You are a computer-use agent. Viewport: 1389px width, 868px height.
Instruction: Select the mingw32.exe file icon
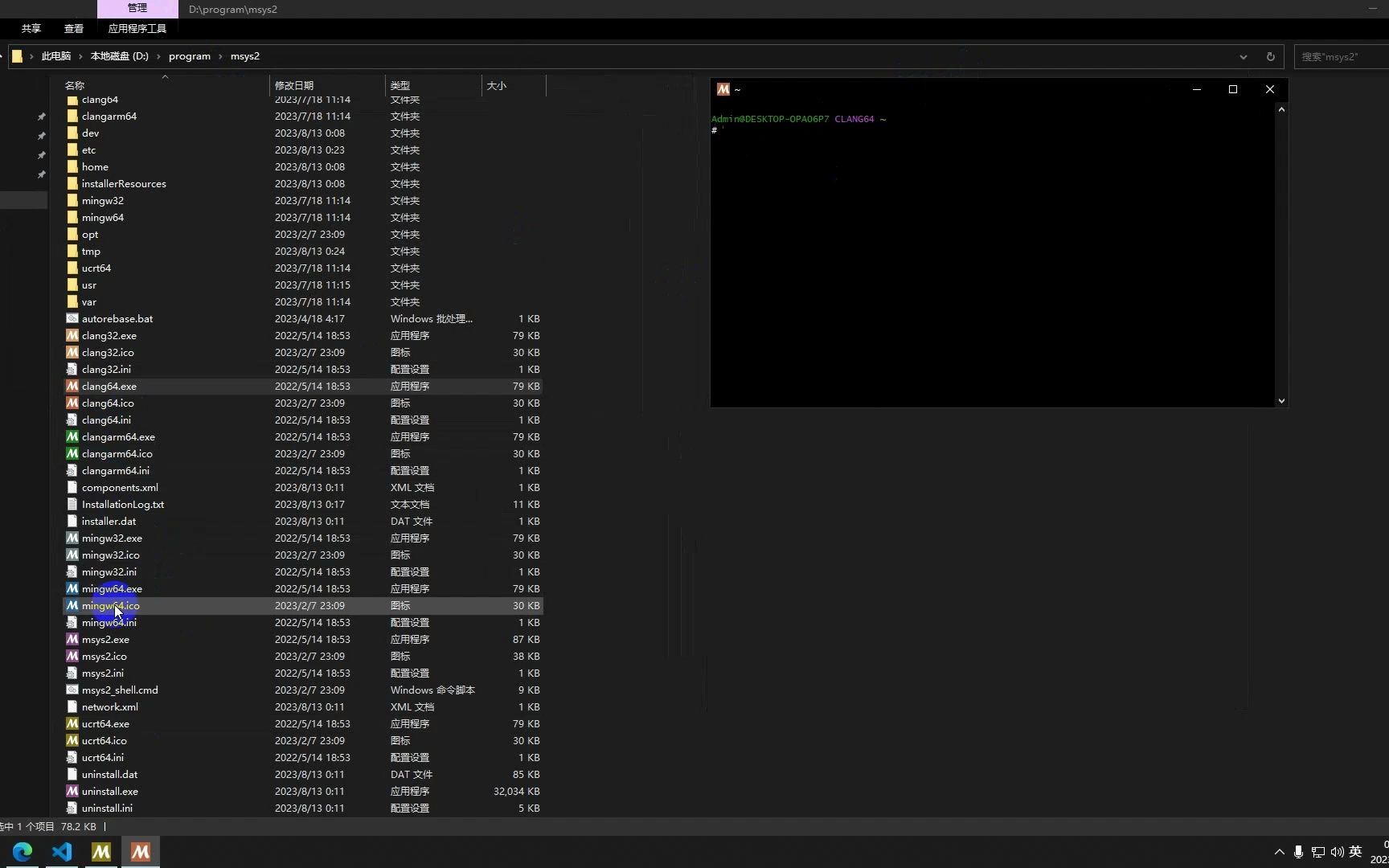[x=72, y=538]
